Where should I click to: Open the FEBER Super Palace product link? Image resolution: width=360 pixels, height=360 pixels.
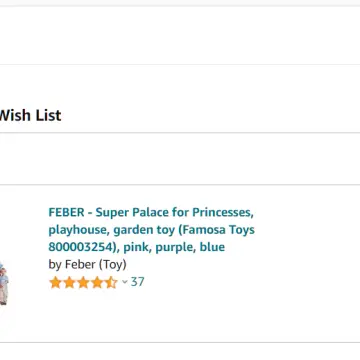tap(152, 230)
